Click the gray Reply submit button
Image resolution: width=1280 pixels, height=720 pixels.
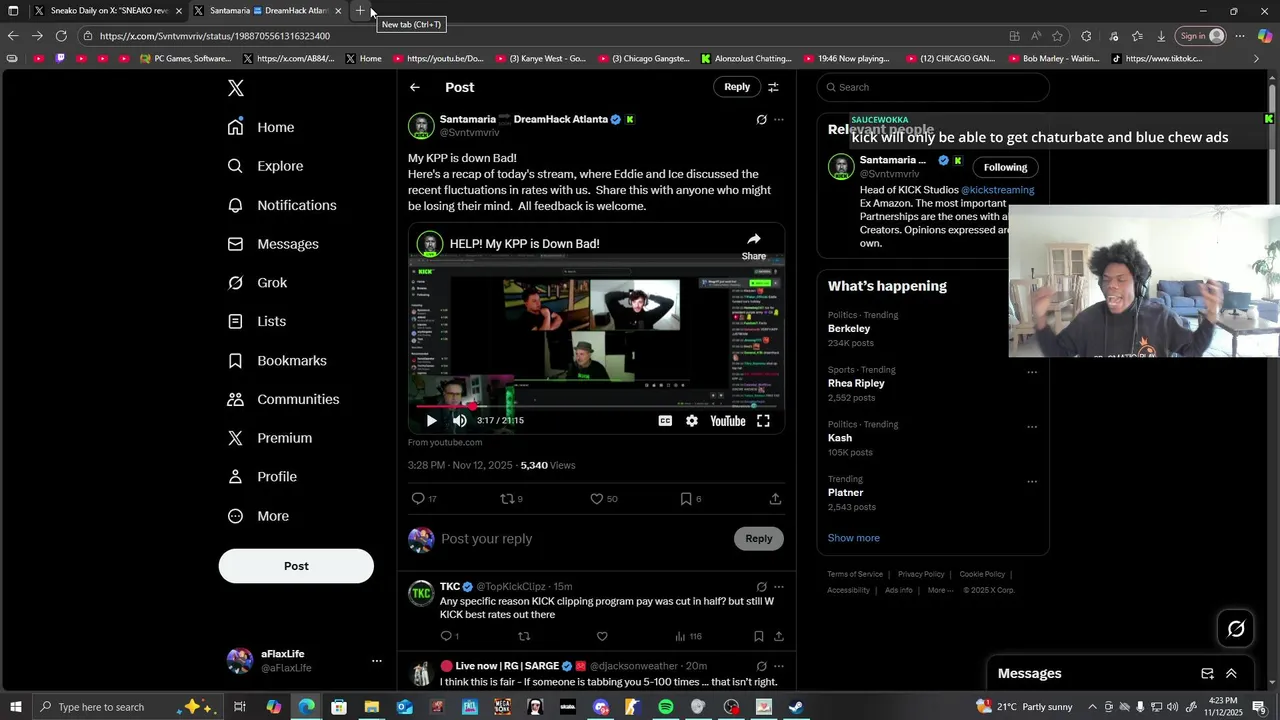759,539
